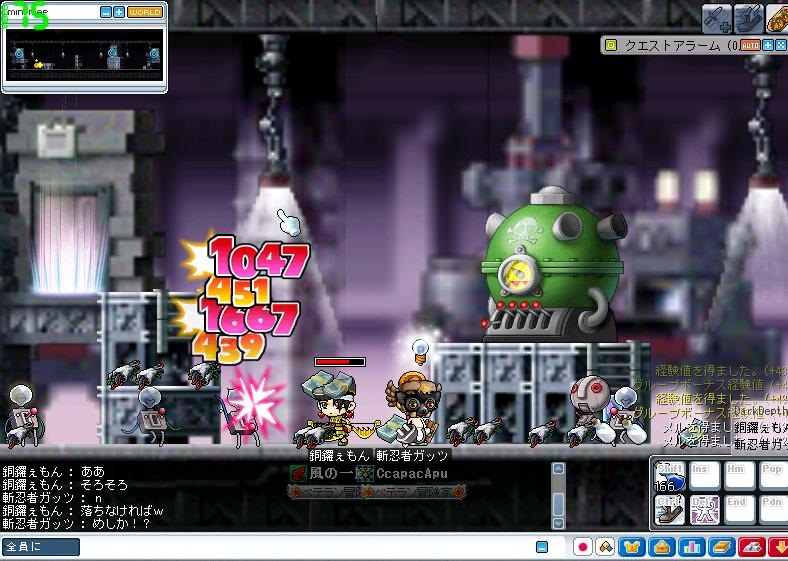The height and width of the screenshot is (561, 788).
Task: Click the red dot icon button
Action: pyautogui.click(x=583, y=547)
